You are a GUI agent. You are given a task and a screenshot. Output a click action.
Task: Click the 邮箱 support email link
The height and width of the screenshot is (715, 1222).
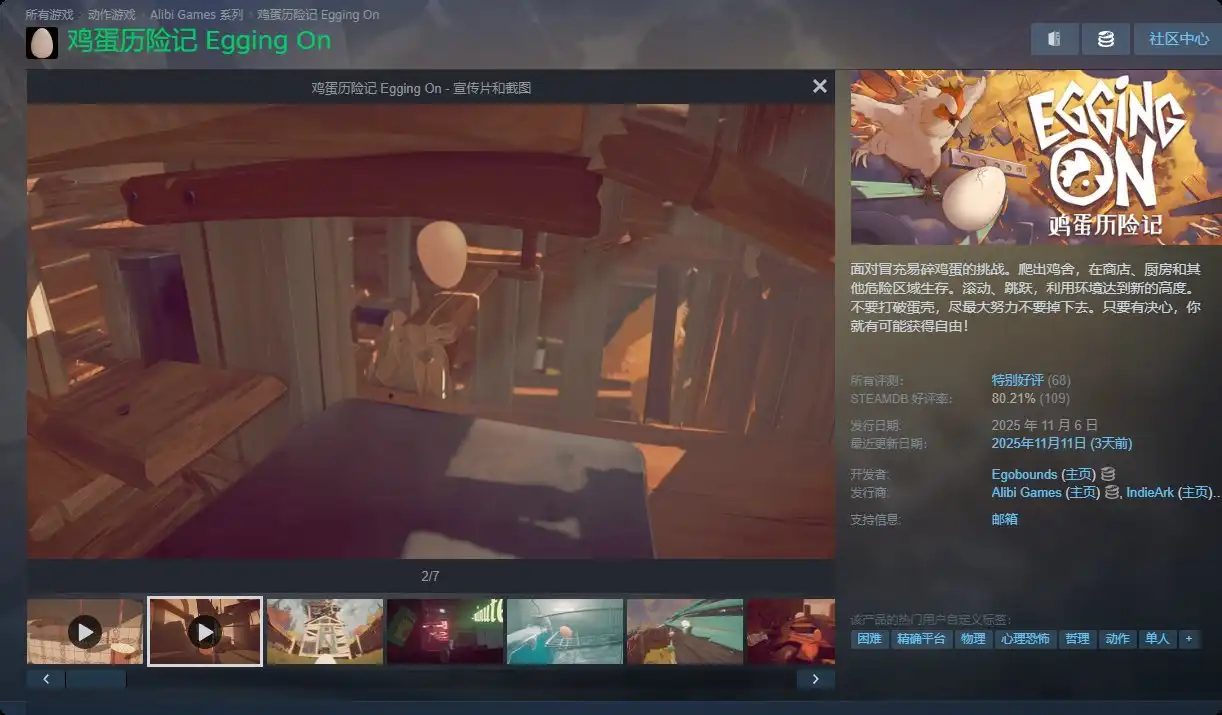[x=1004, y=519]
